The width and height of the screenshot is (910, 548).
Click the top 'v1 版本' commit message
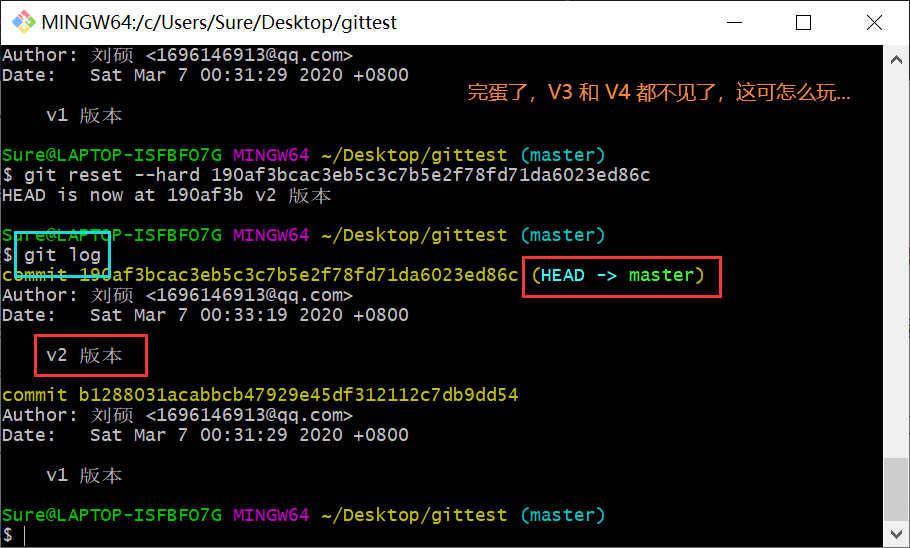(85, 116)
